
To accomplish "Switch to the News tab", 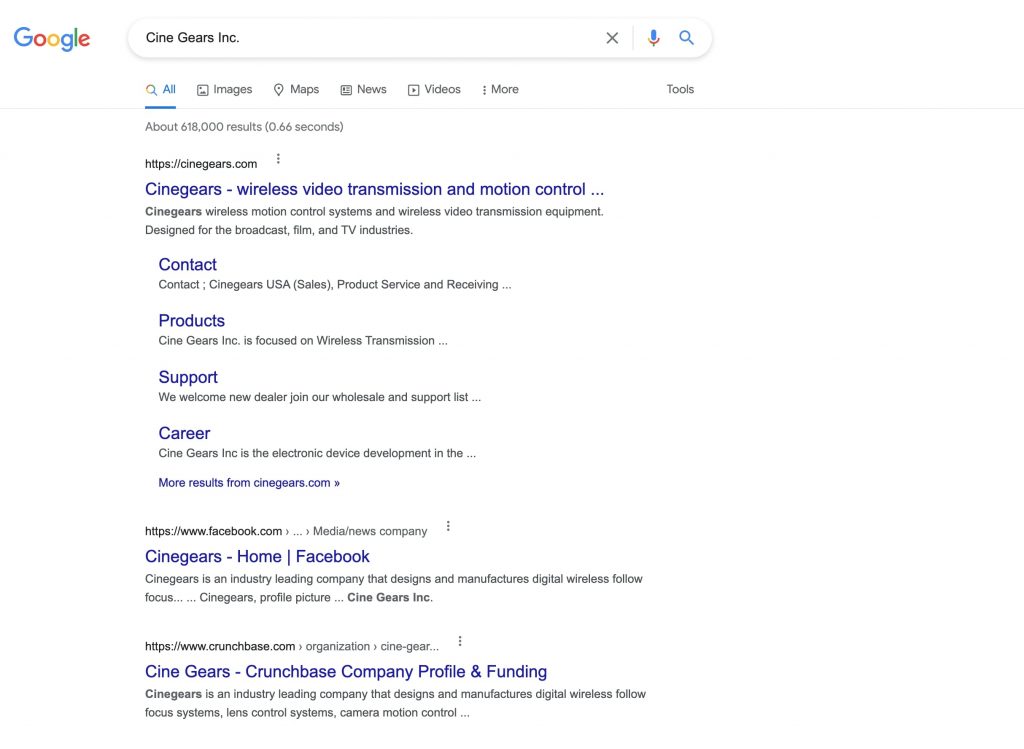I will tap(364, 90).
